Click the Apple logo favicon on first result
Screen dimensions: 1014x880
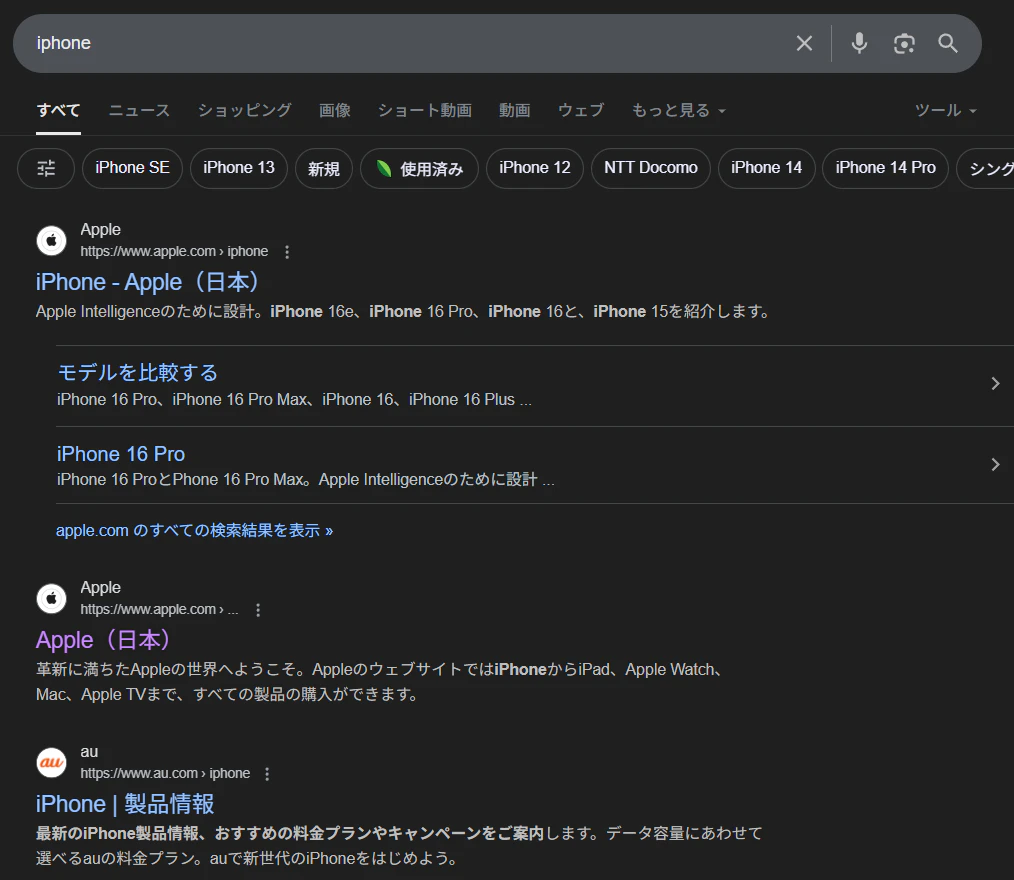(x=51, y=240)
